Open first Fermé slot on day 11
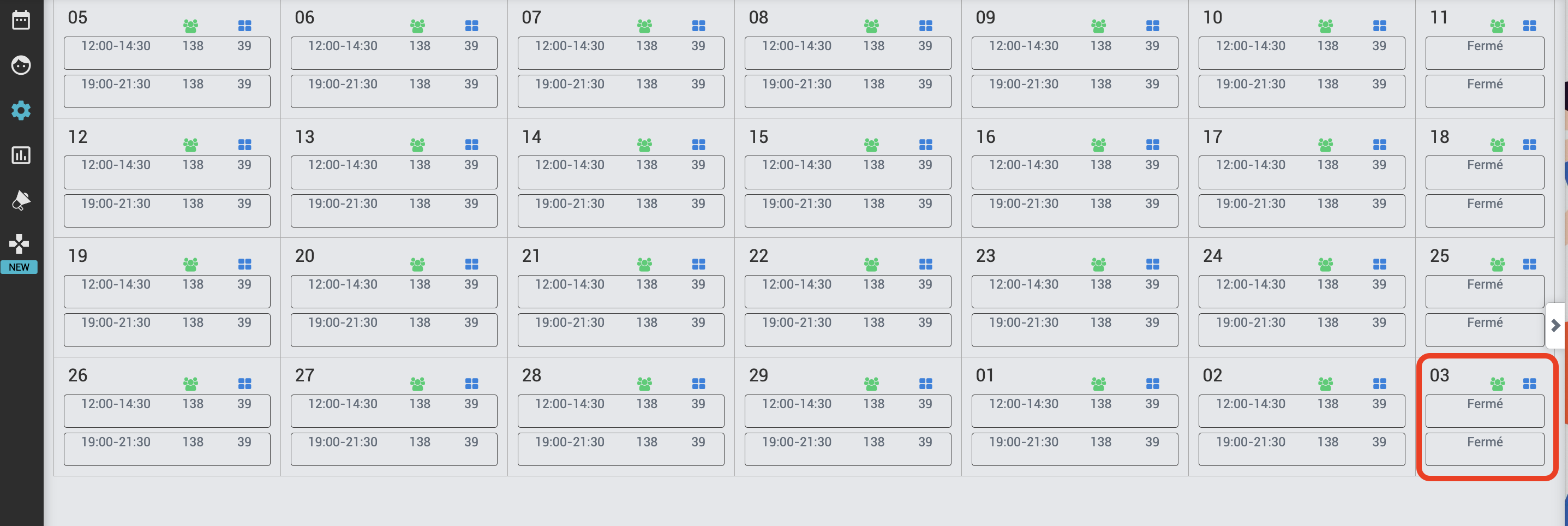This screenshot has width=1568, height=526. pos(1484,53)
